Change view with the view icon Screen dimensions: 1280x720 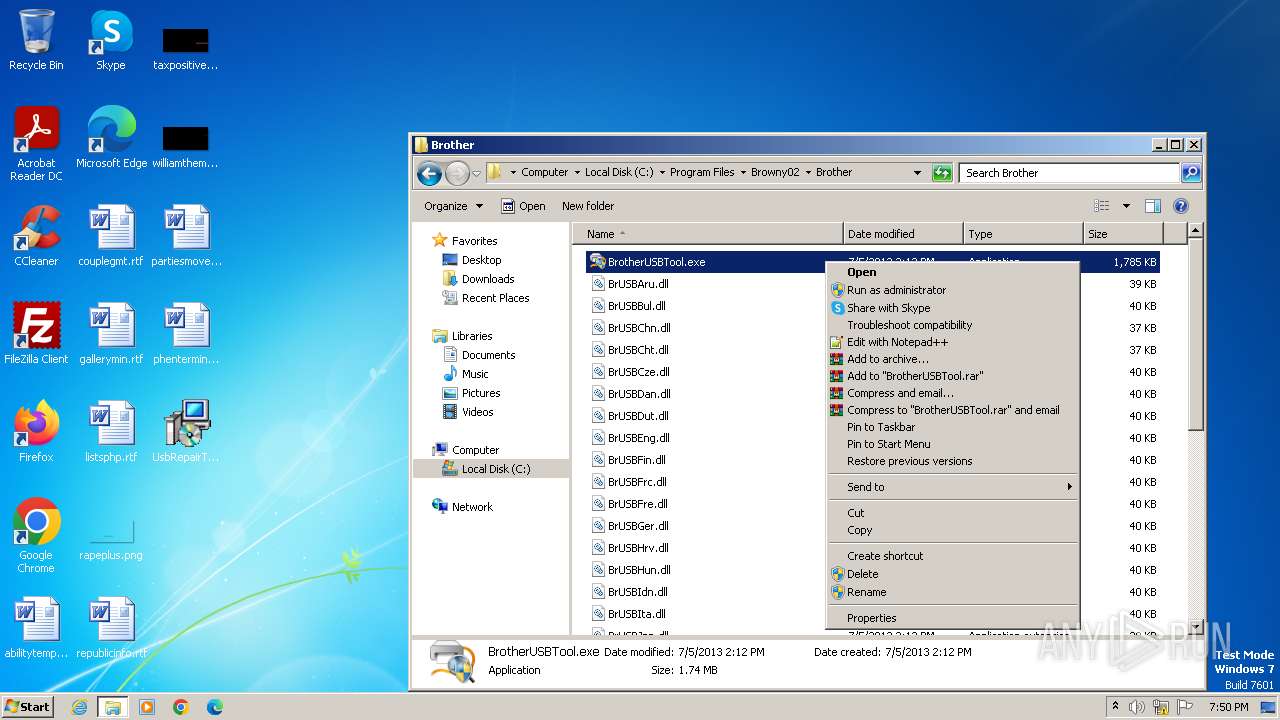tap(1101, 206)
